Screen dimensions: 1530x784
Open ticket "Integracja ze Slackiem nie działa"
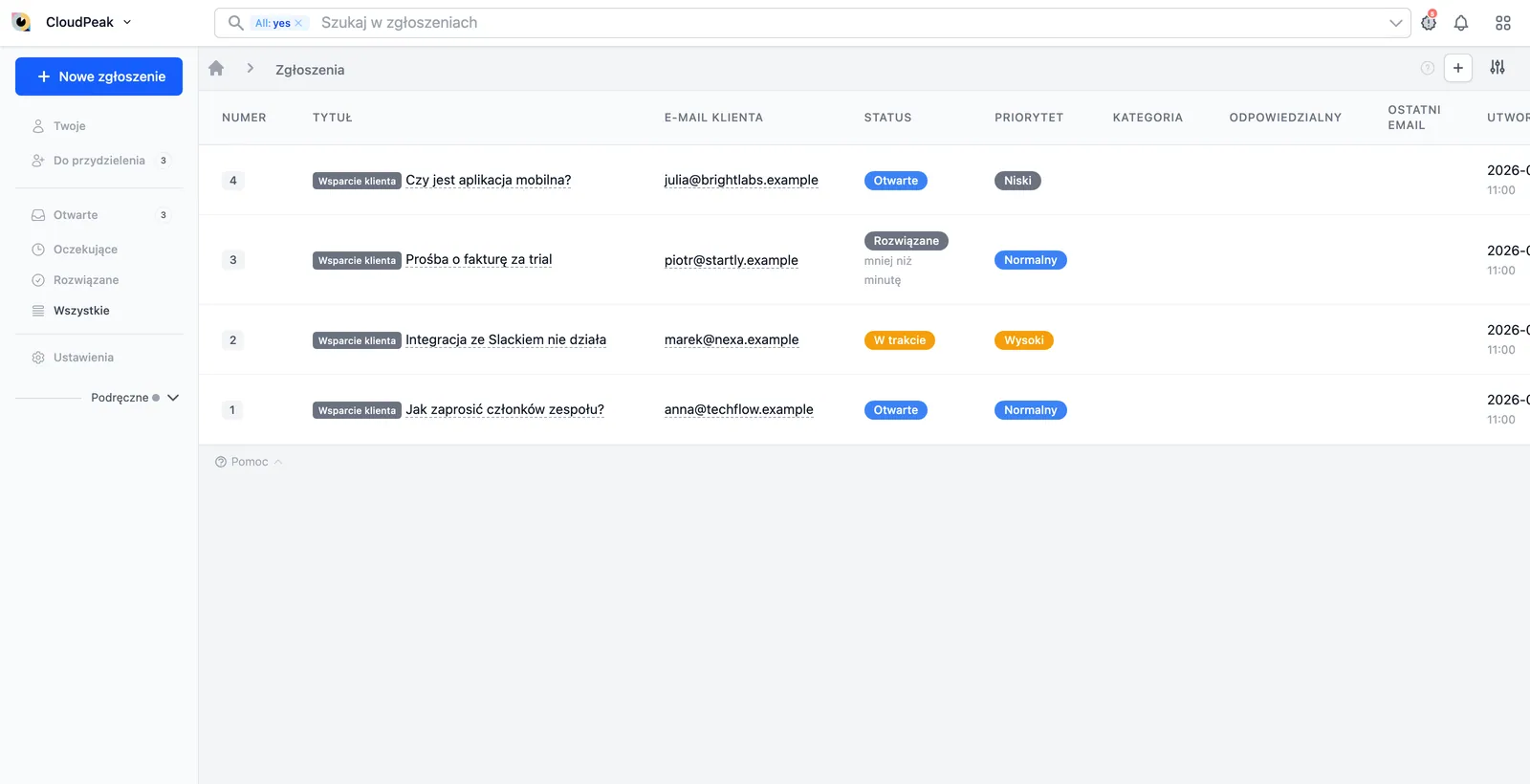coord(506,339)
